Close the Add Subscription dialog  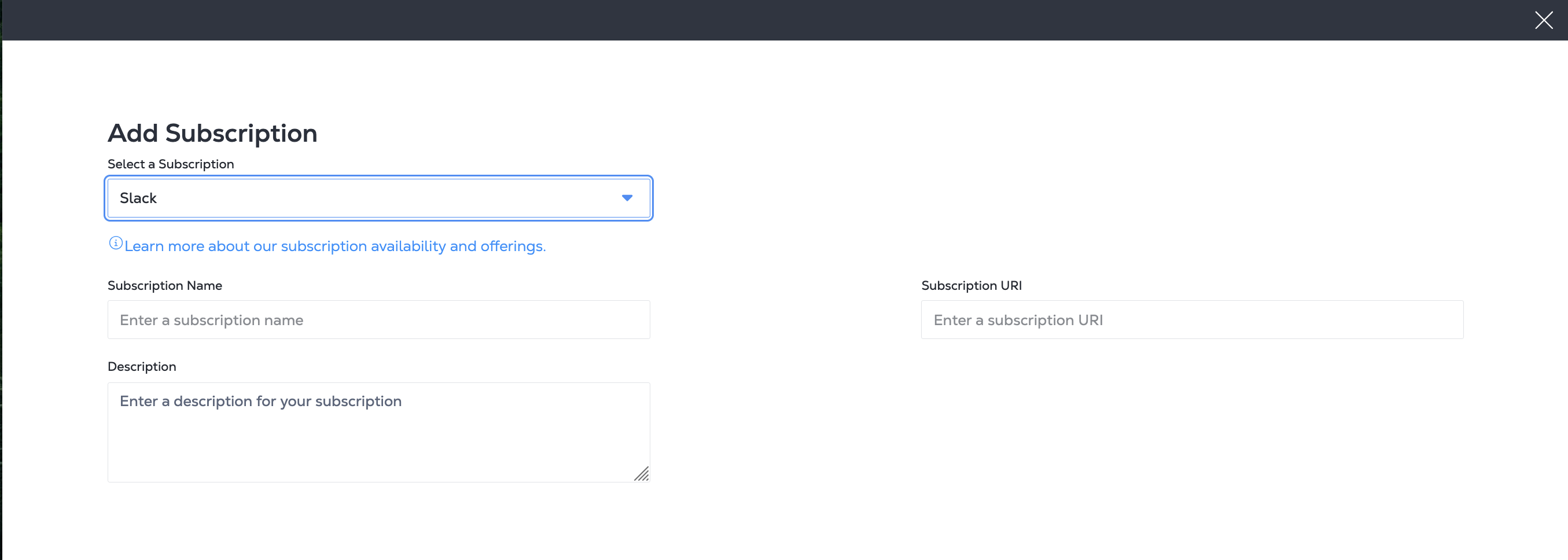click(x=1543, y=20)
